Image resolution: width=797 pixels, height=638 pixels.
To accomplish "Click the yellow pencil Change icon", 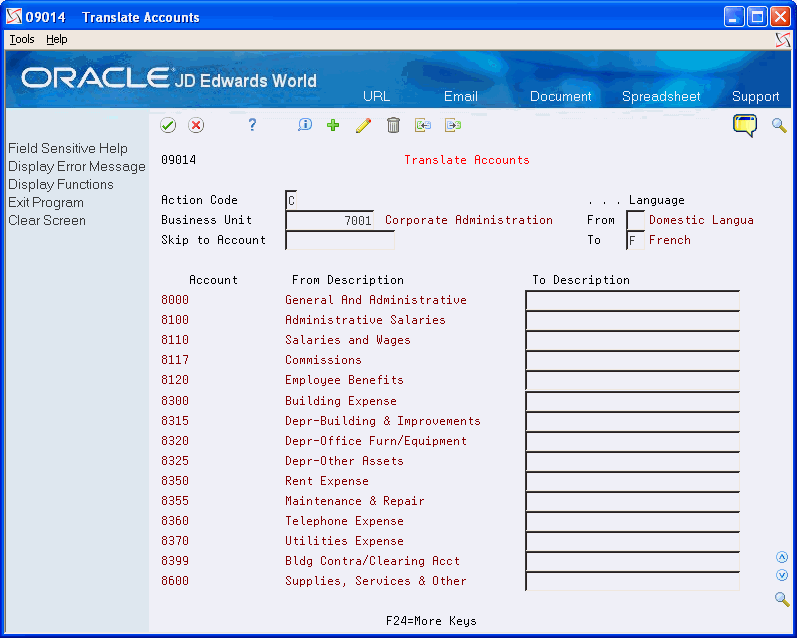I will tap(363, 125).
